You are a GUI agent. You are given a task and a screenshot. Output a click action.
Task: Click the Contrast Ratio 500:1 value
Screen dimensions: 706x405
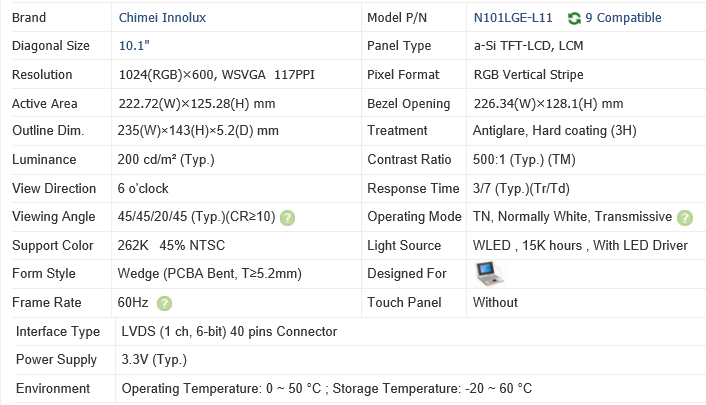[x=526, y=160]
